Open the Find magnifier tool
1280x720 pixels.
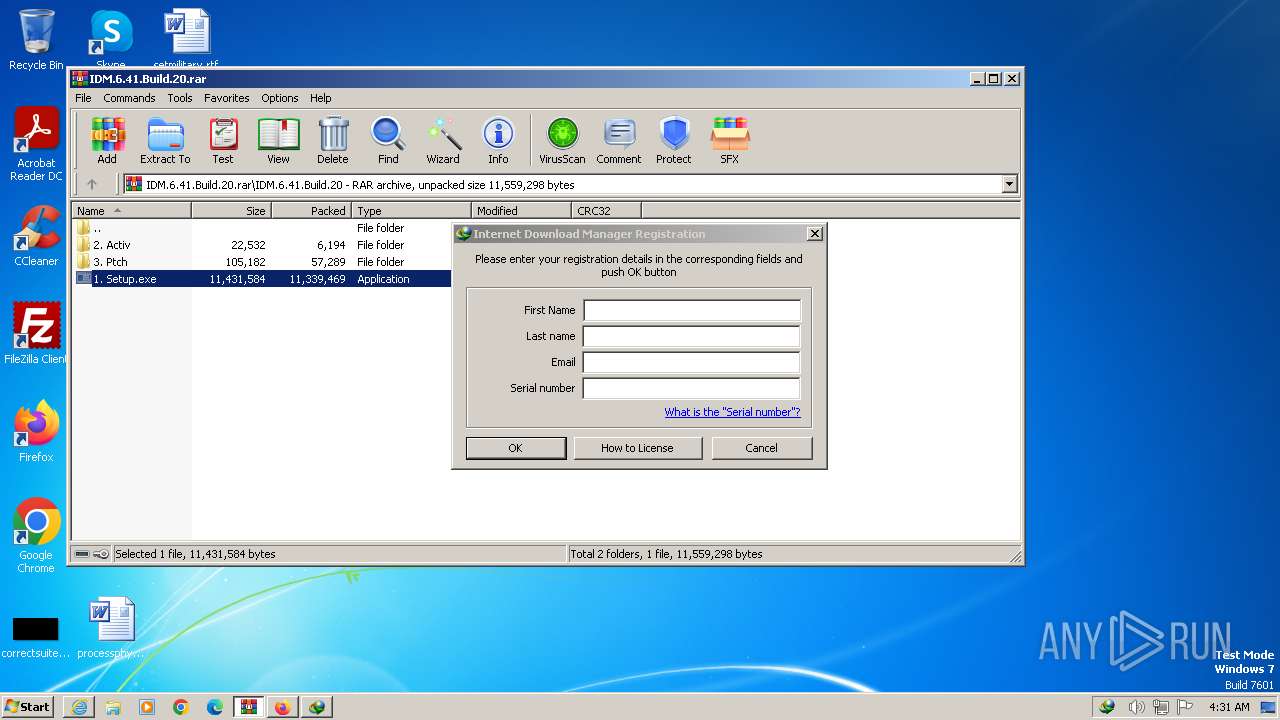[x=388, y=141]
